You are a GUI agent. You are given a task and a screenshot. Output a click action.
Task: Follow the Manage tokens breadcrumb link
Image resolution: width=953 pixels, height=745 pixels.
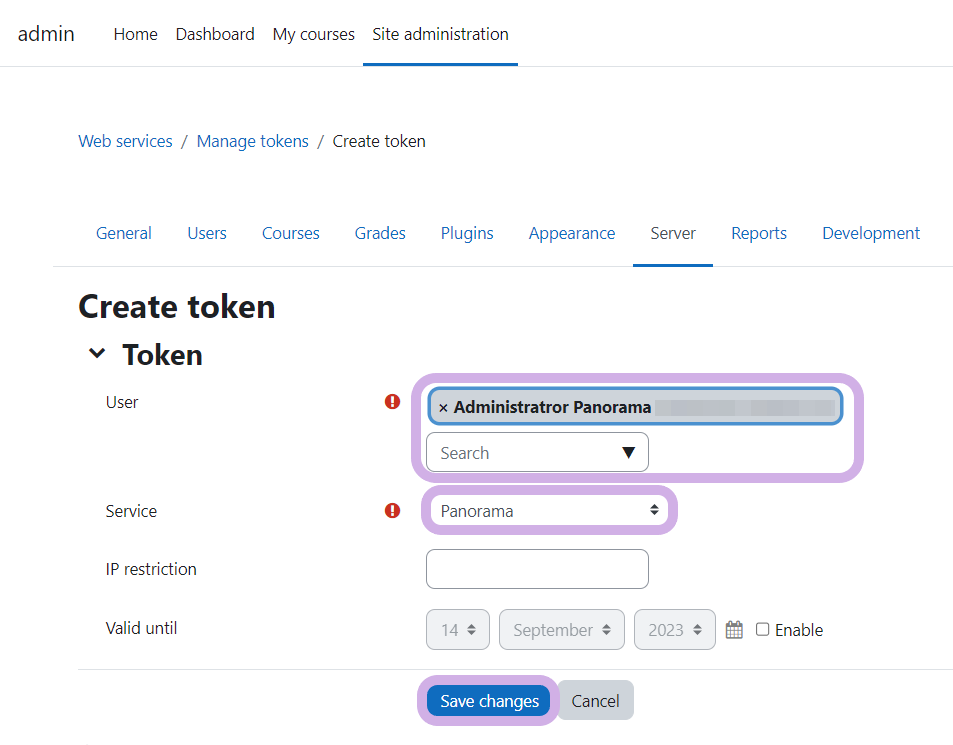[x=252, y=141]
